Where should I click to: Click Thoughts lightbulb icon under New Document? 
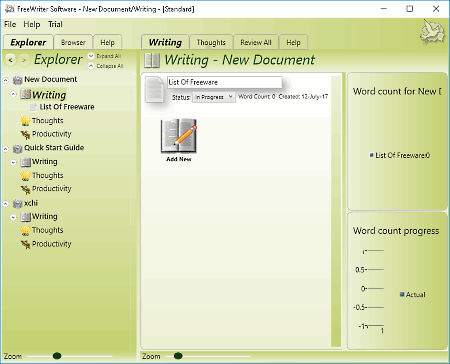point(25,121)
